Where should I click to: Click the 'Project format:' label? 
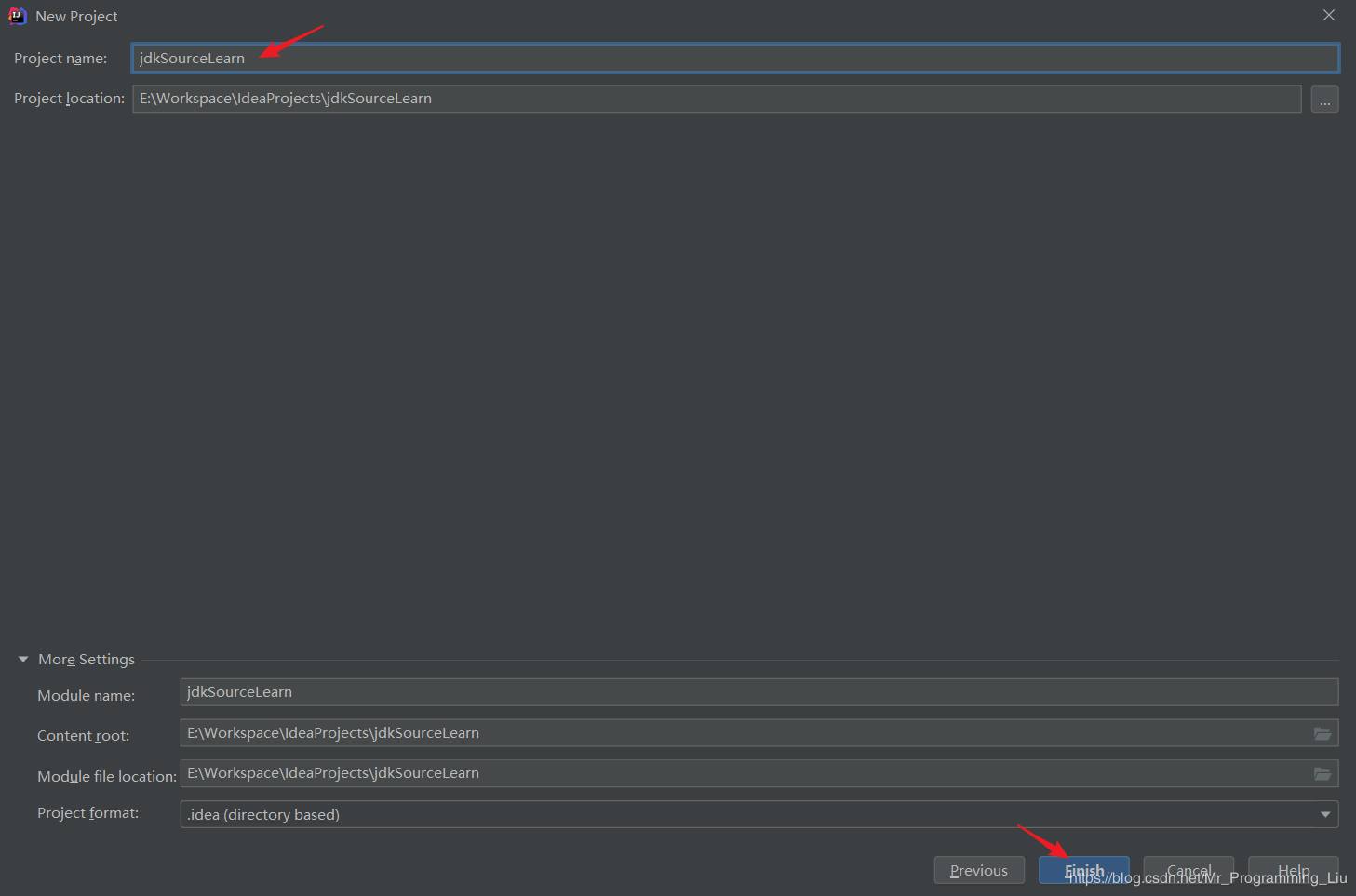(x=87, y=813)
